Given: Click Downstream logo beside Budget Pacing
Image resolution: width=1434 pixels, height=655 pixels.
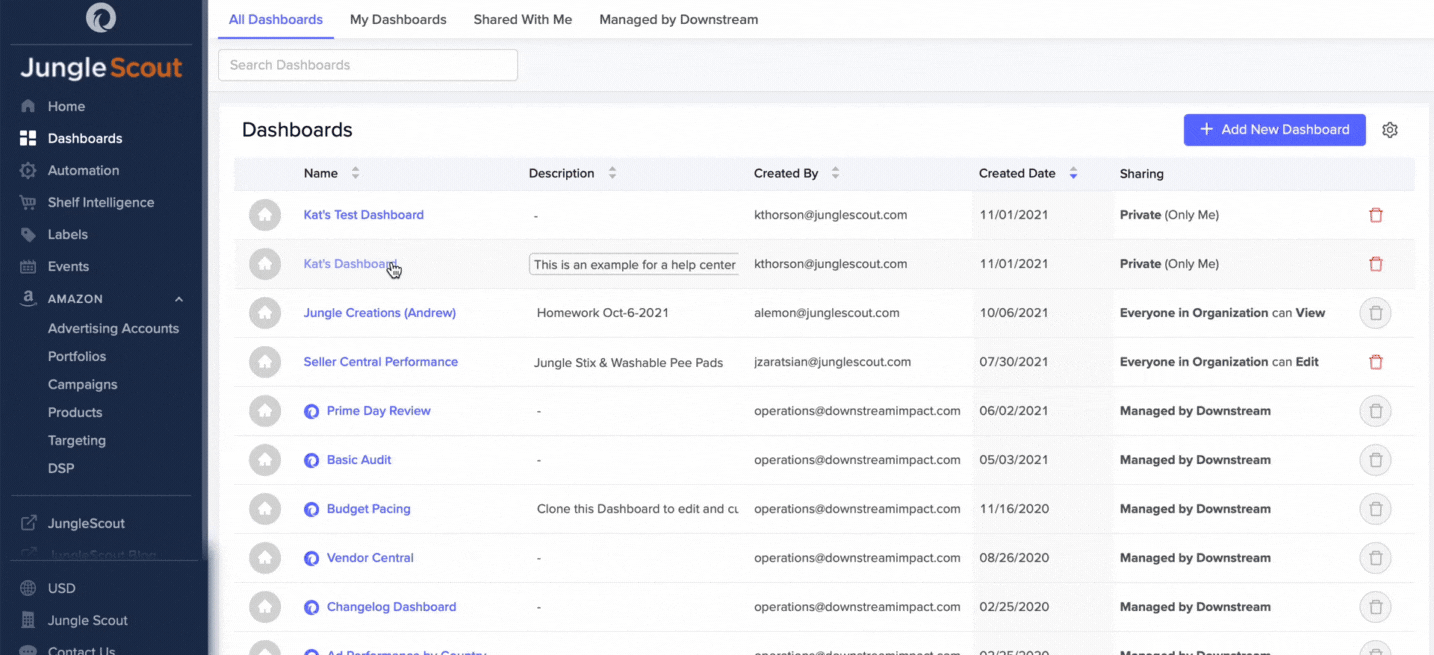Looking at the screenshot, I should click(311, 509).
